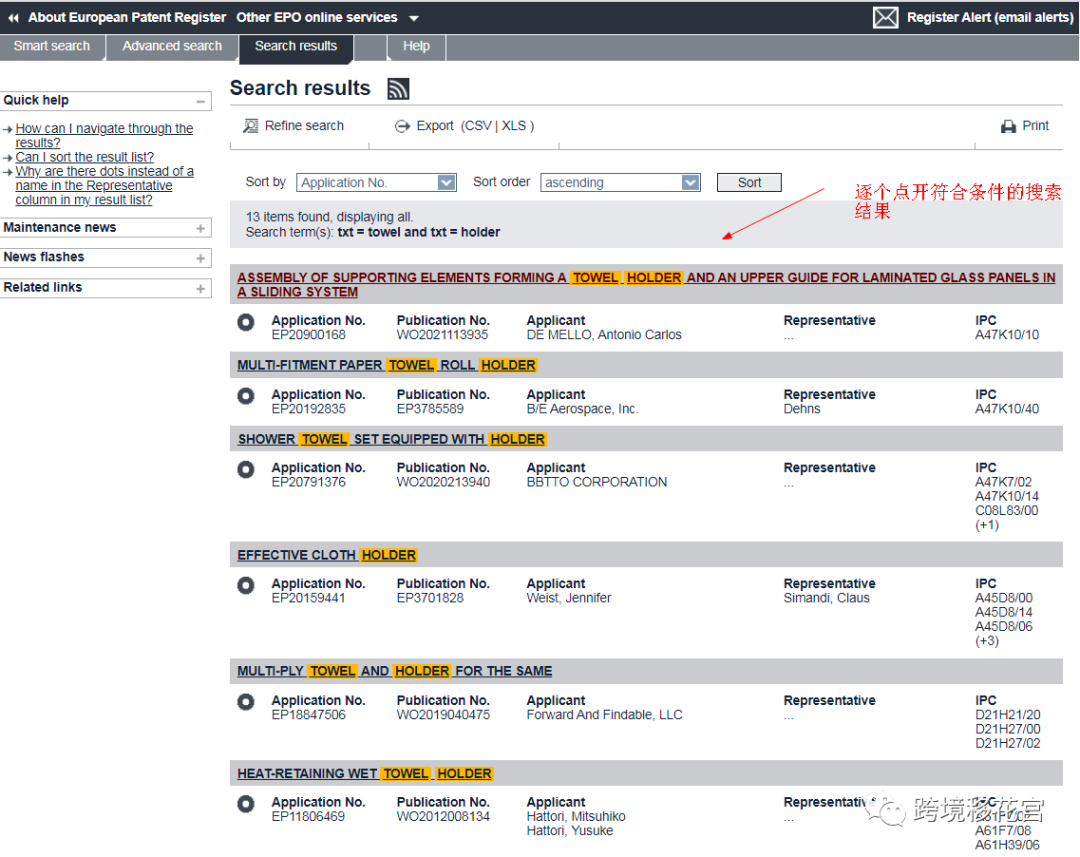1080x857 pixels.
Task: Click publication number WO2019040475
Action: (x=443, y=715)
